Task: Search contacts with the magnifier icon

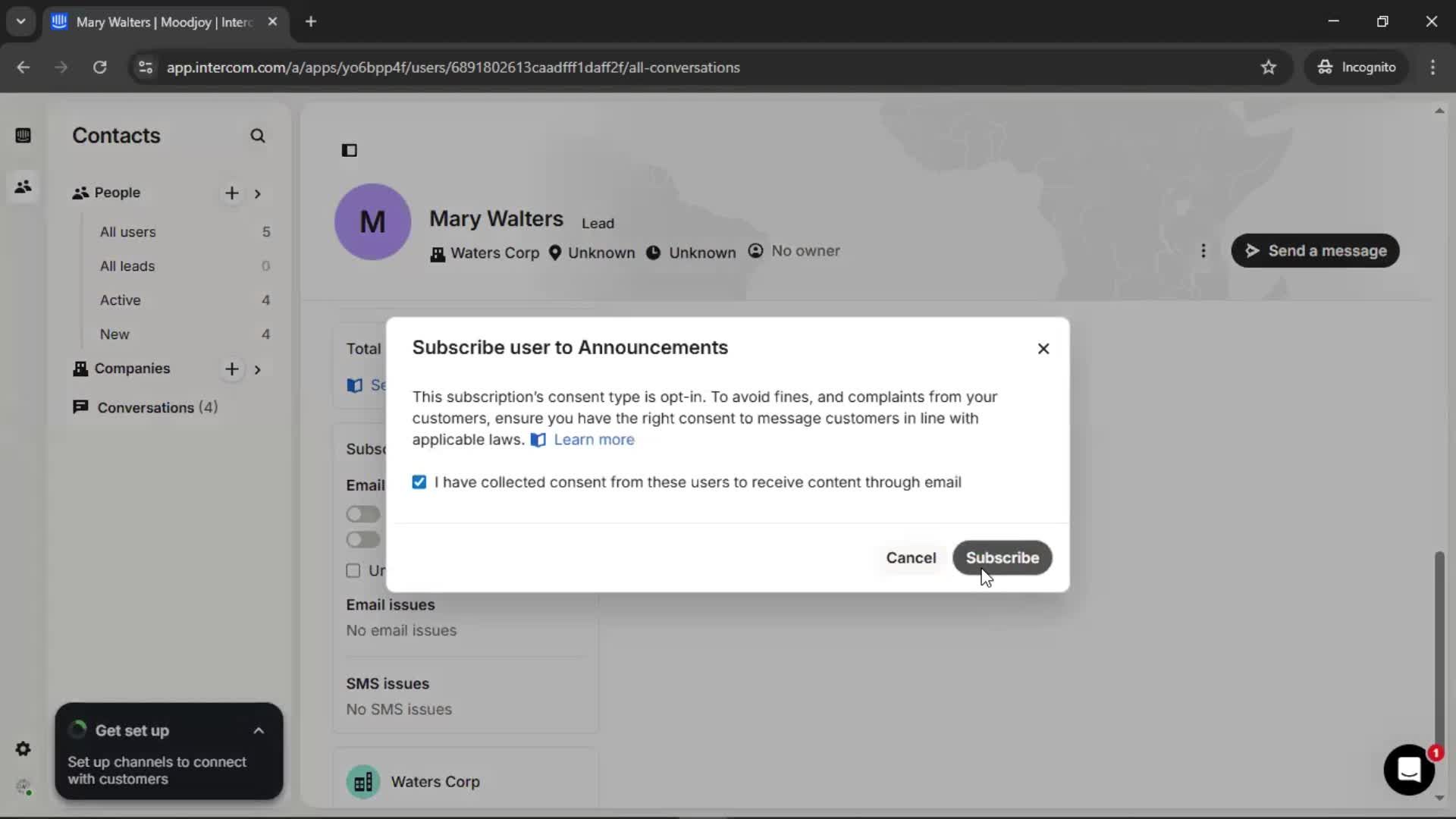Action: 258,136
